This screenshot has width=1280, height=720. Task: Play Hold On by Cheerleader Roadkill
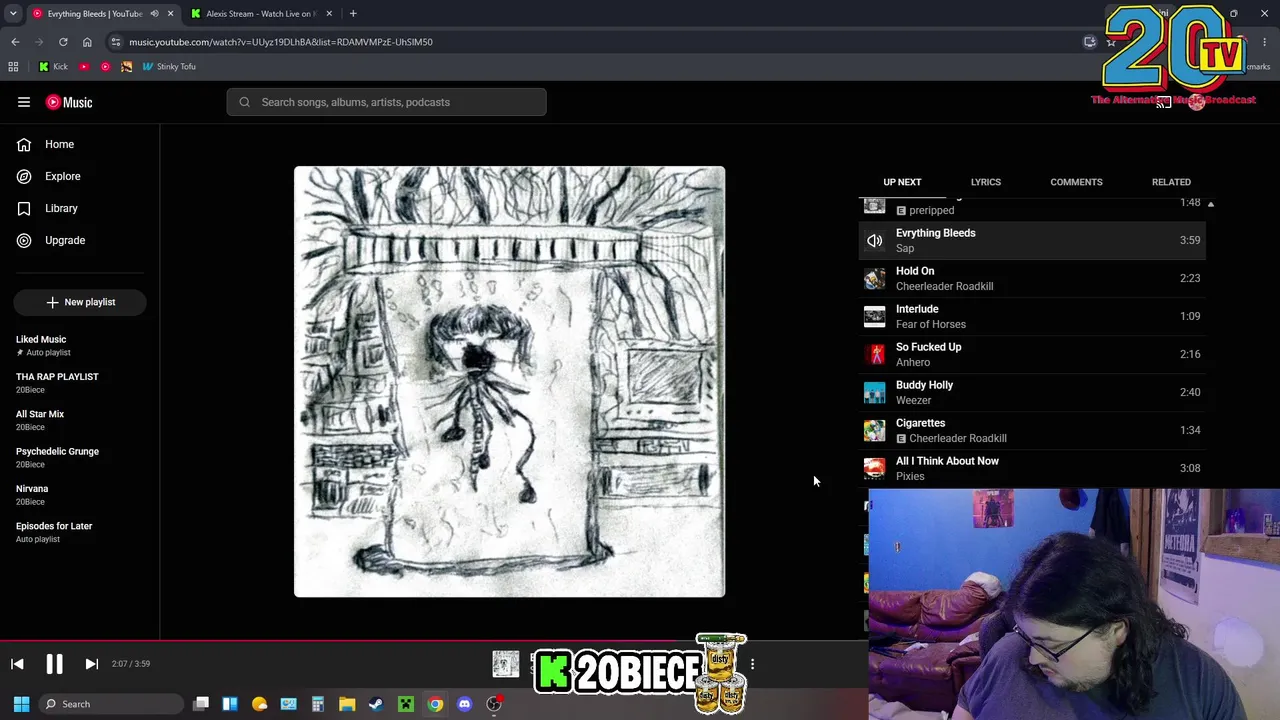[x=1033, y=278]
